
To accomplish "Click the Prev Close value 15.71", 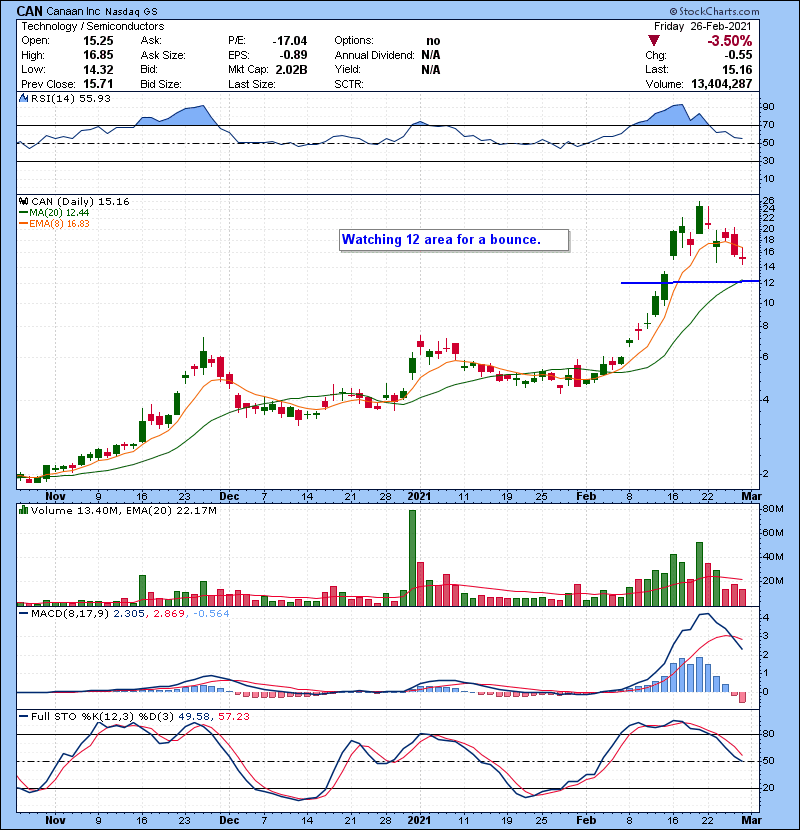I will pos(98,84).
